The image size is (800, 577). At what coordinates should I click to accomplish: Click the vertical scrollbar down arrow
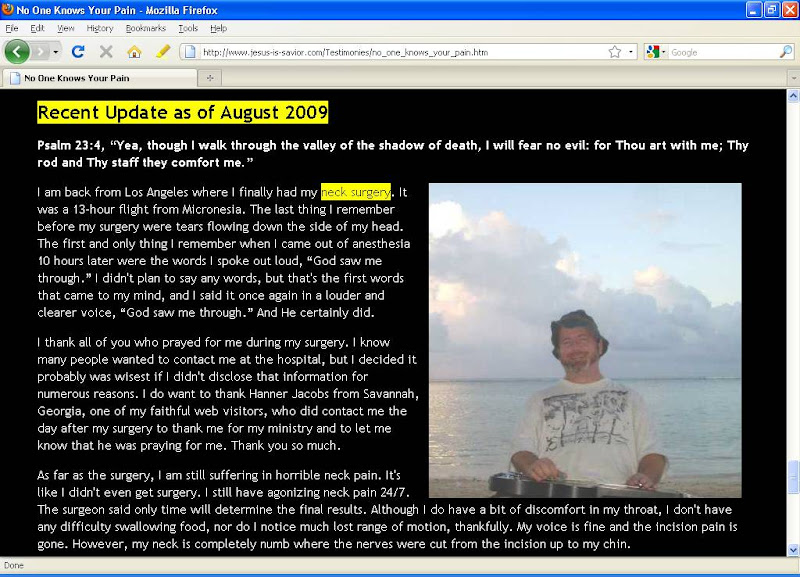(792, 548)
